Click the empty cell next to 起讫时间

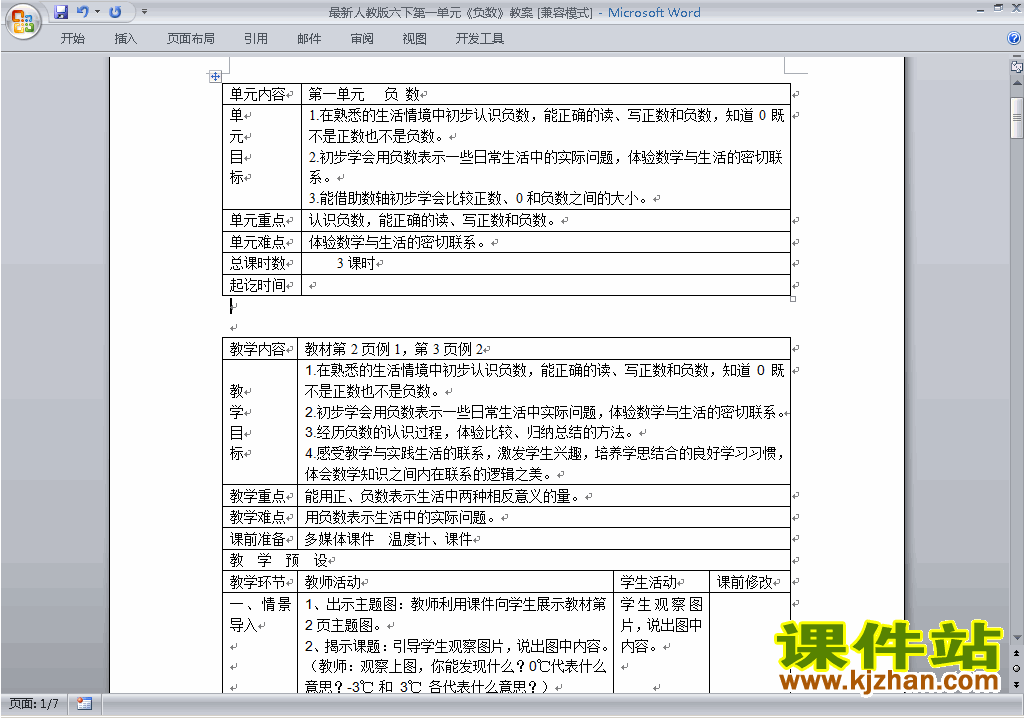(546, 285)
